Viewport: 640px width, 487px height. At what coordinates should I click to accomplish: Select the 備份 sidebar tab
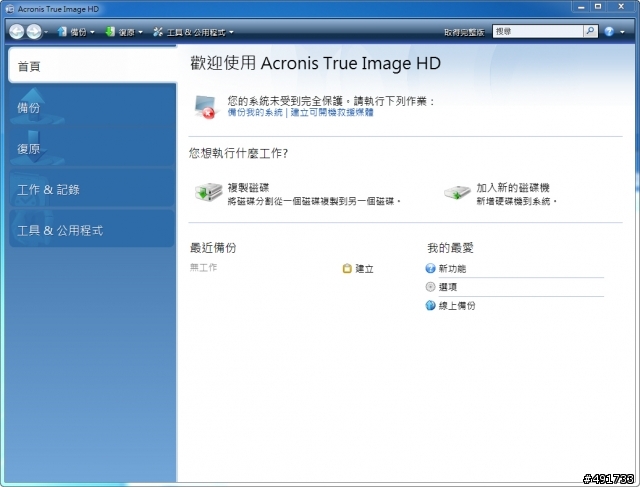(92, 107)
